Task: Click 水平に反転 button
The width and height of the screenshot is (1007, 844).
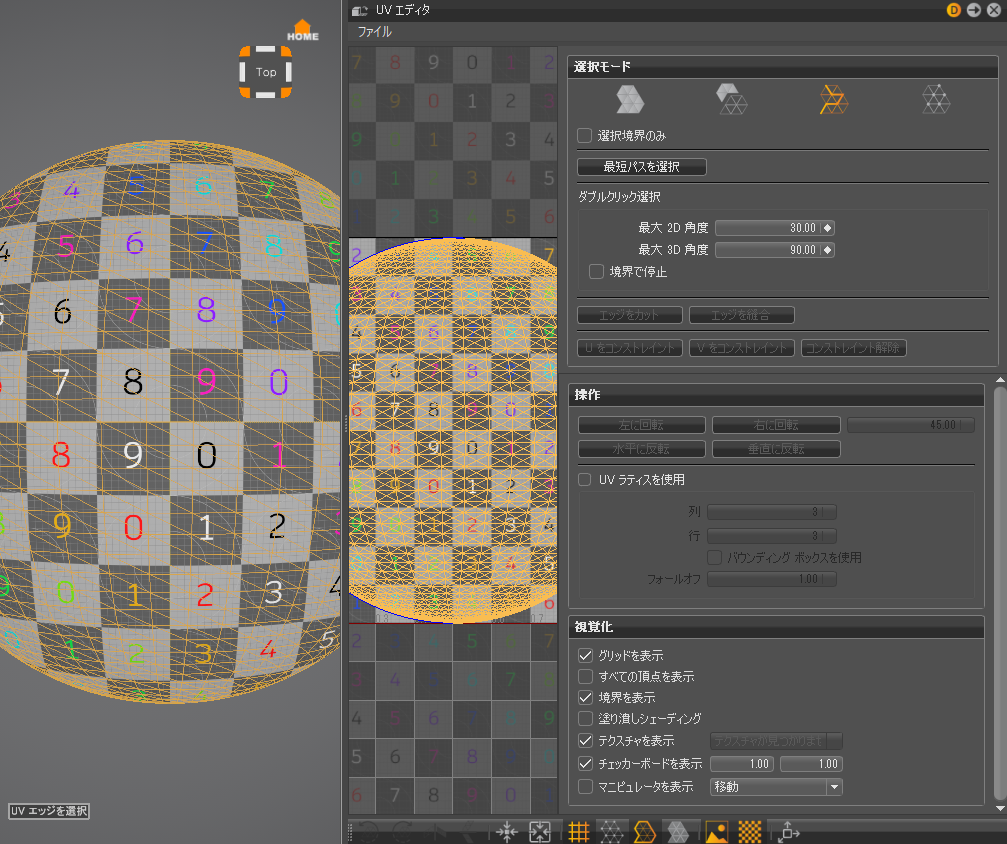Action: pyautogui.click(x=641, y=449)
